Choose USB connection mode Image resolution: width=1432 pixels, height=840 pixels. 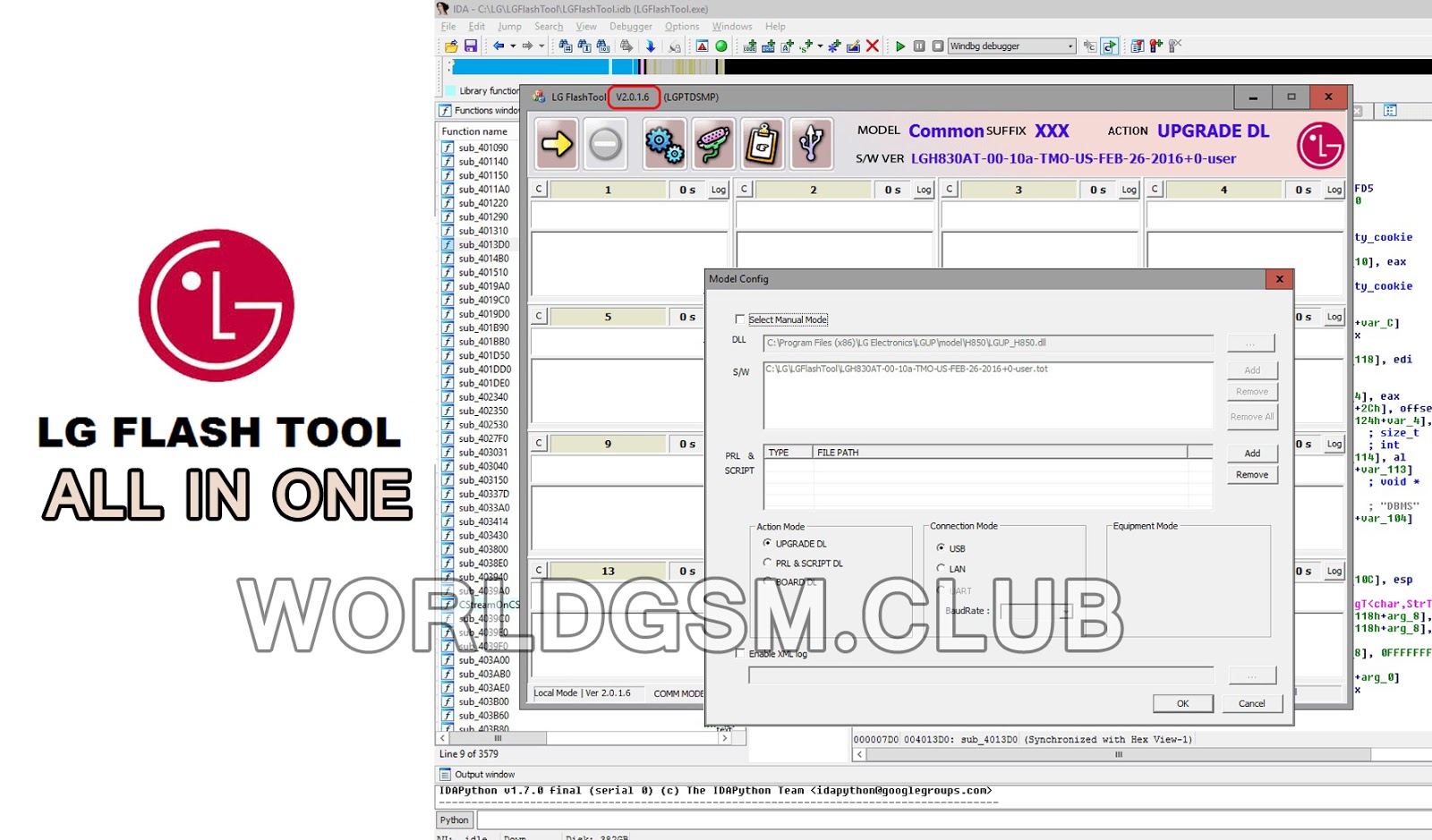pyautogui.click(x=941, y=547)
